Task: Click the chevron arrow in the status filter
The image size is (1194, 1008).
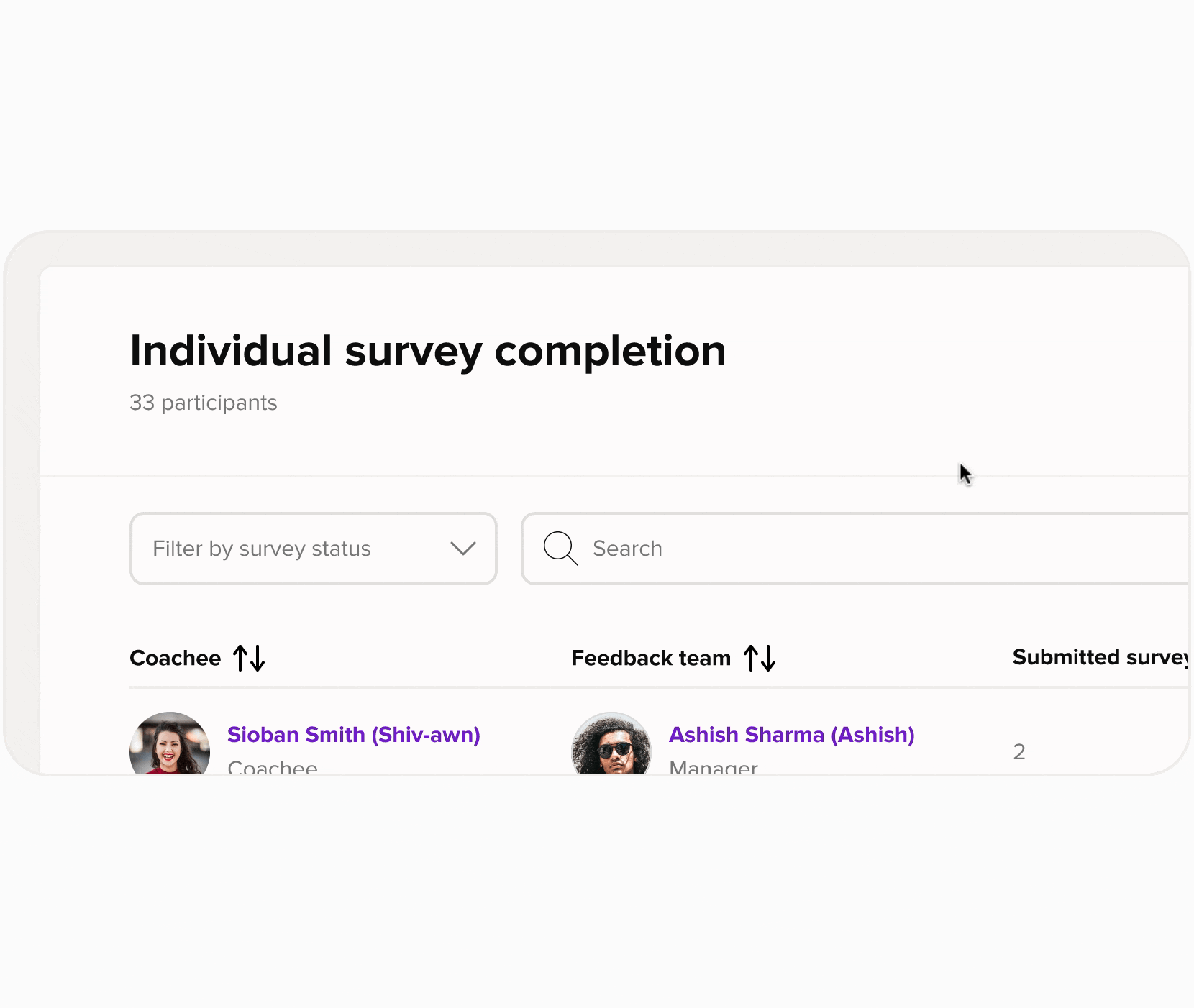Action: [x=462, y=549]
